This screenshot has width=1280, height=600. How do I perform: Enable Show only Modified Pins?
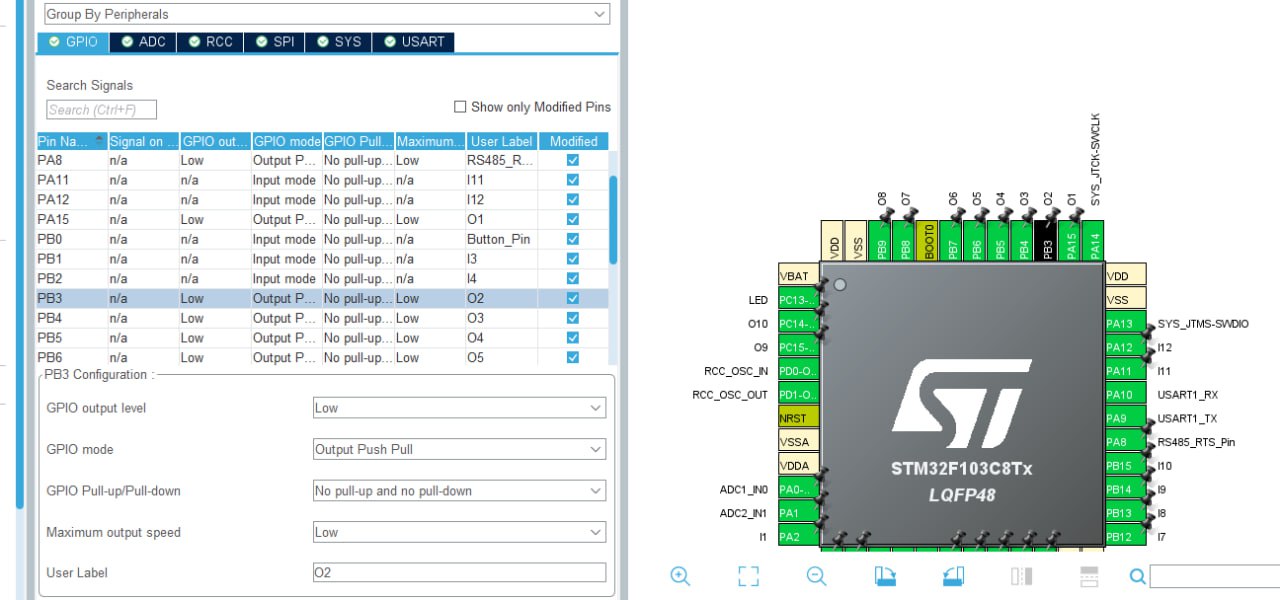(x=460, y=107)
